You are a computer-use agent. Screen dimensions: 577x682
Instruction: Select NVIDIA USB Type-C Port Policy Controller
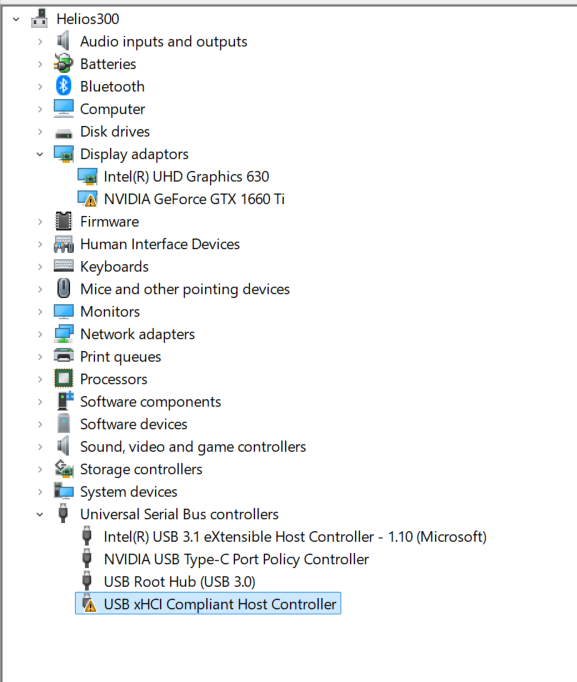point(236,559)
